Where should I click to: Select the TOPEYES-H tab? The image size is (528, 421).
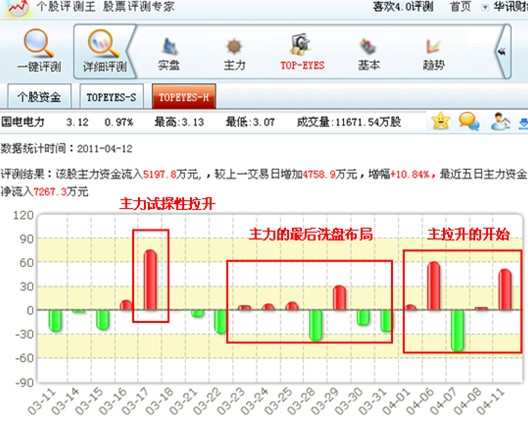tap(184, 97)
